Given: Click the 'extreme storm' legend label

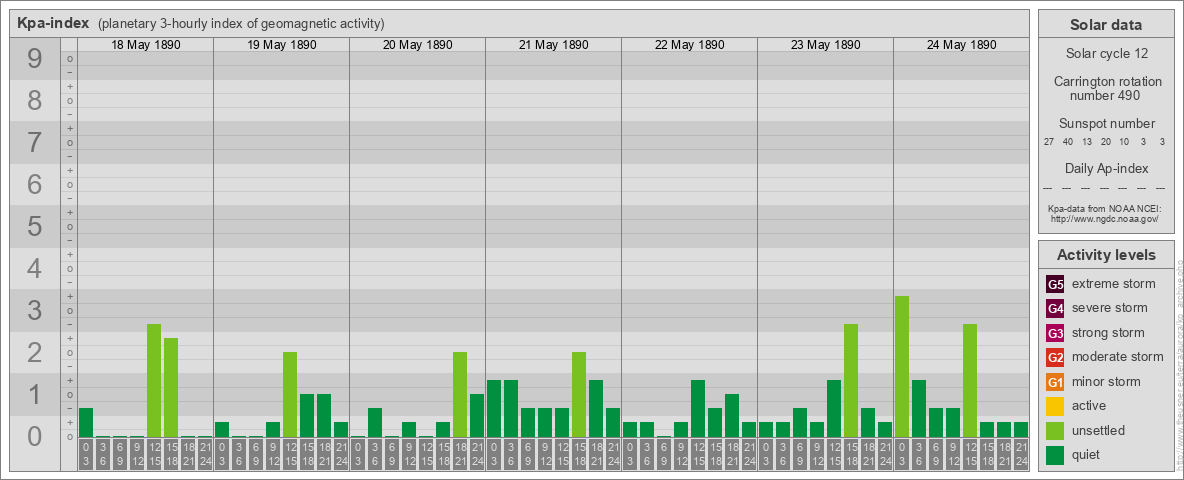Looking at the screenshot, I should pyautogui.click(x=1113, y=284).
